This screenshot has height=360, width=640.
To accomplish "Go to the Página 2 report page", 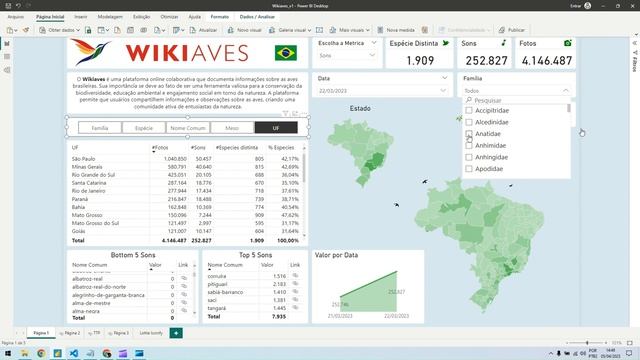I will 70,333.
